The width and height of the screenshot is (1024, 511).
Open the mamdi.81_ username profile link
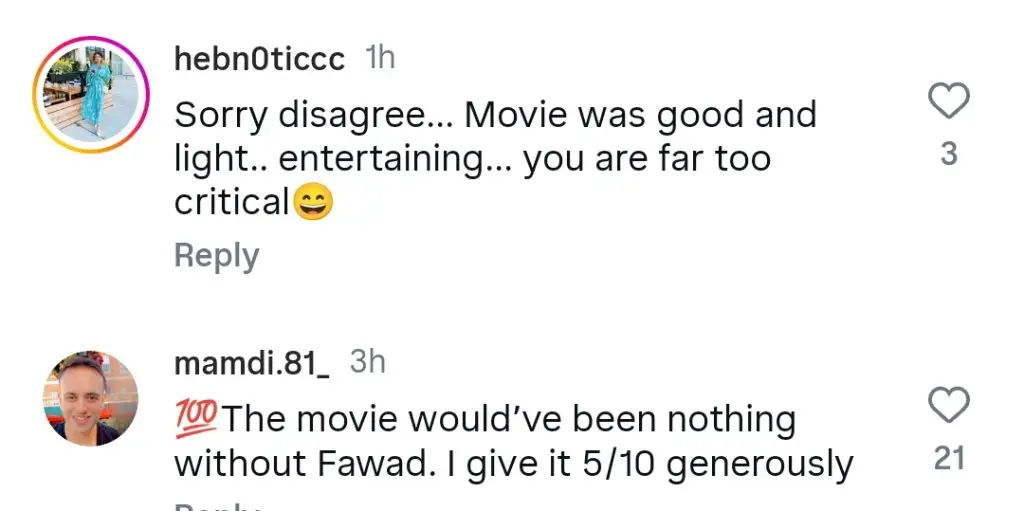pyautogui.click(x=252, y=363)
